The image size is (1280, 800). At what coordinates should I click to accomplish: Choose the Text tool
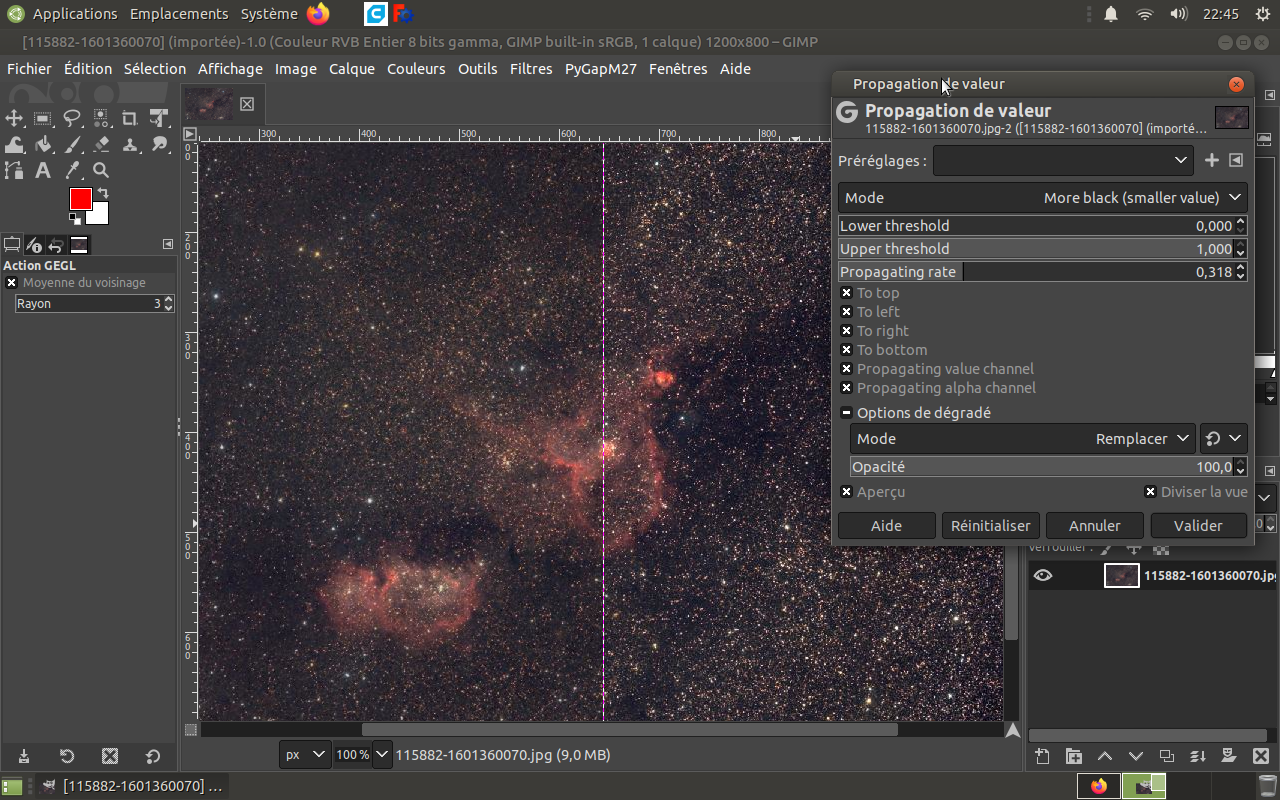(43, 171)
